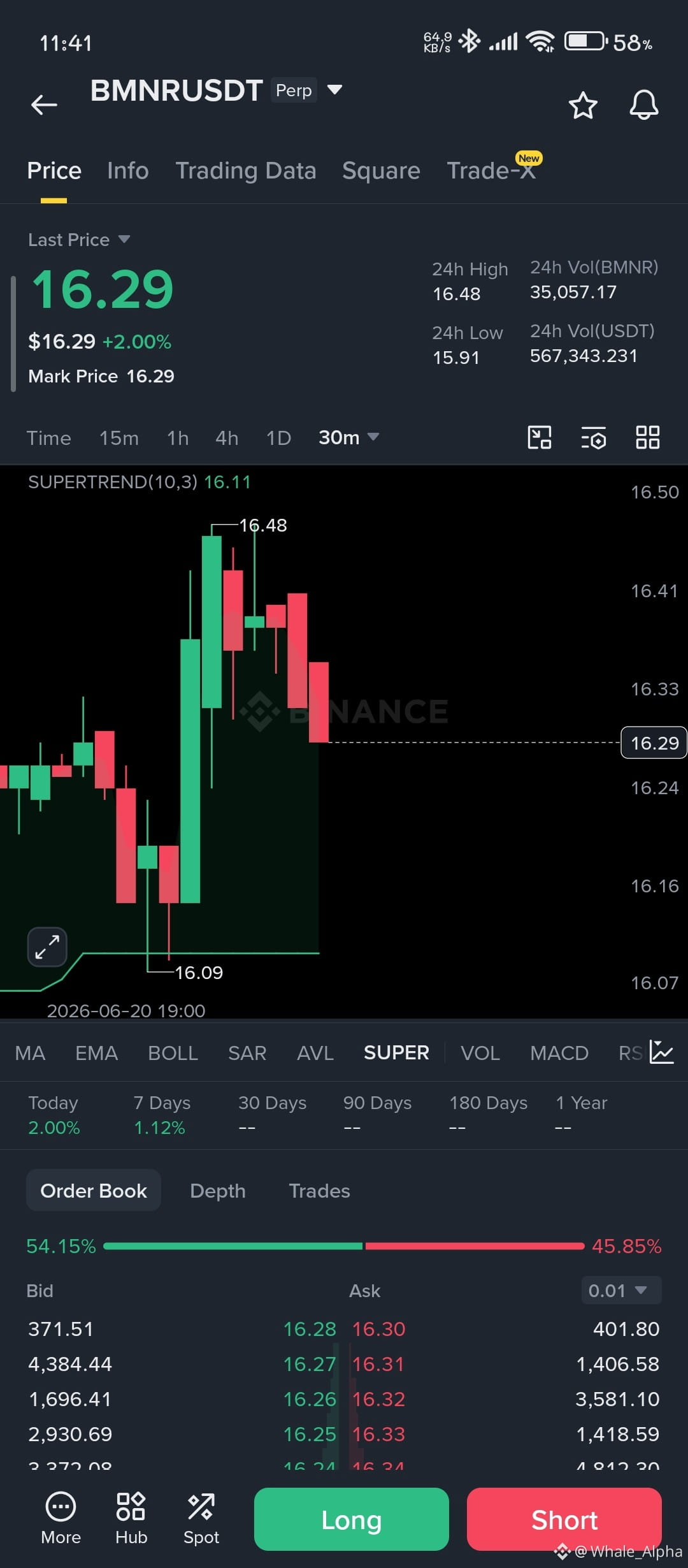The image size is (688, 1568).
Task: Select ask price 16.30
Action: click(x=378, y=1329)
